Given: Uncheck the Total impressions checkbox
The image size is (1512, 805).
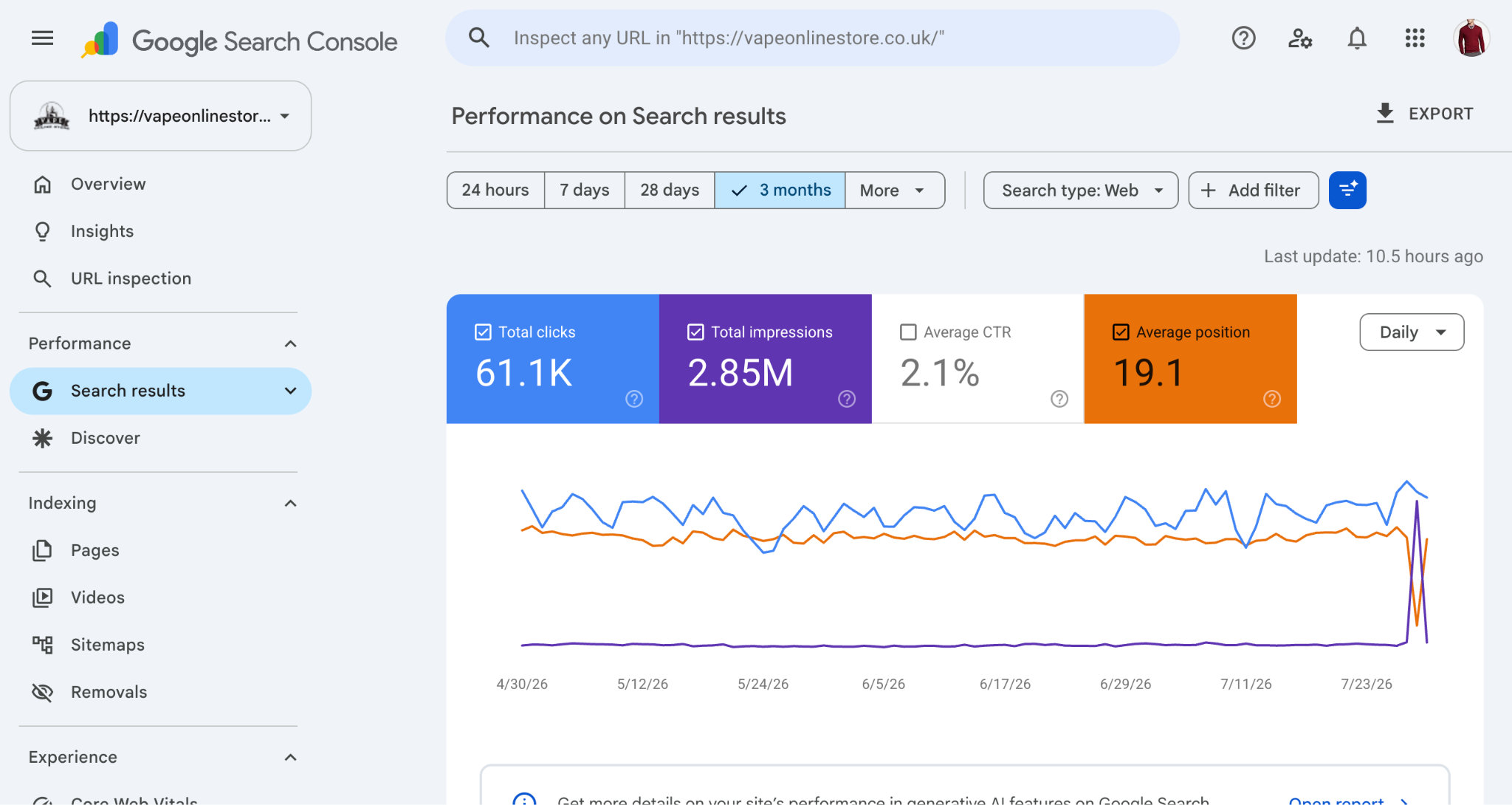Looking at the screenshot, I should tap(695, 332).
